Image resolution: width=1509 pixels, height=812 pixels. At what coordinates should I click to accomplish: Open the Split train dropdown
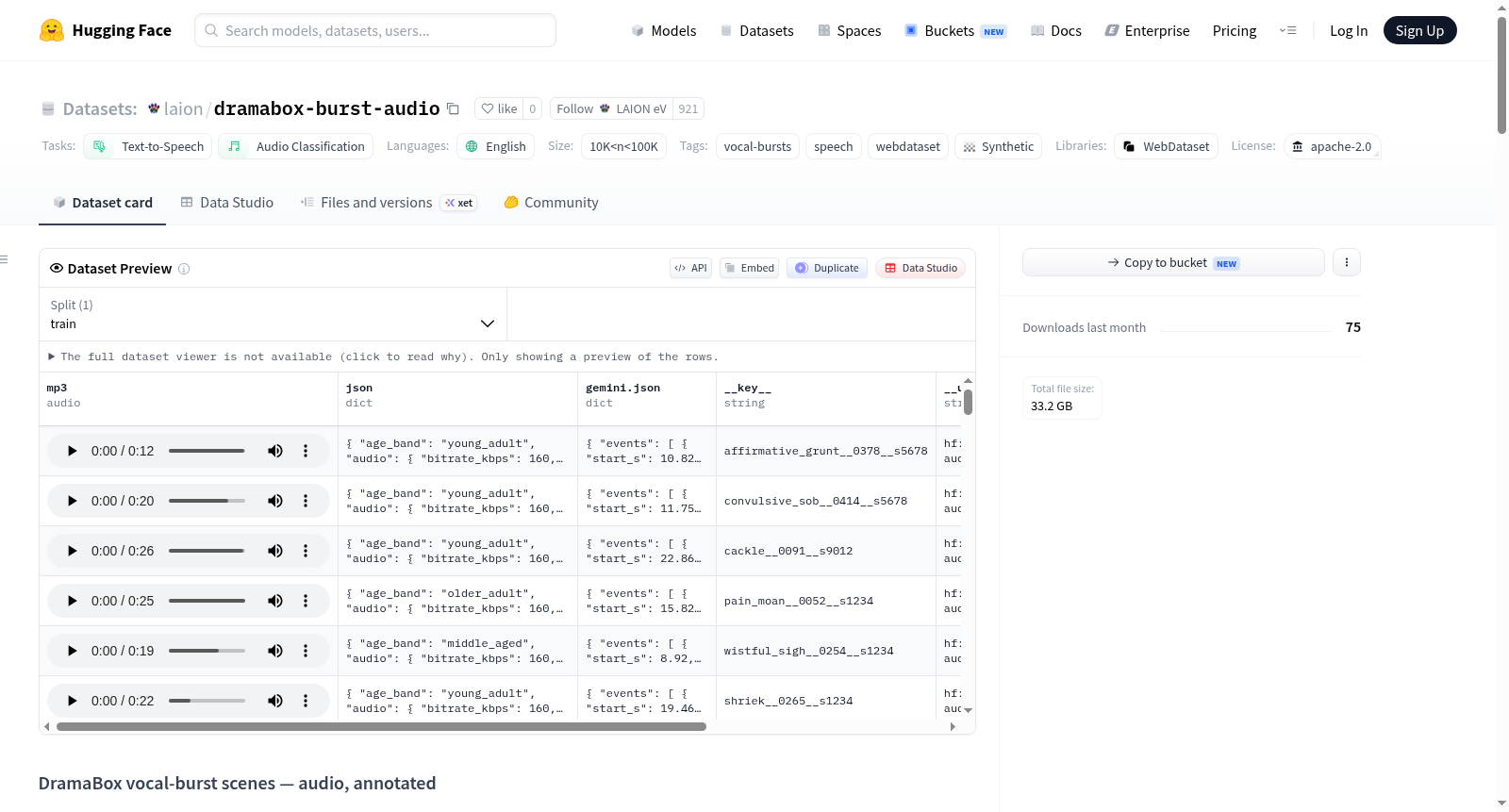pos(273,314)
